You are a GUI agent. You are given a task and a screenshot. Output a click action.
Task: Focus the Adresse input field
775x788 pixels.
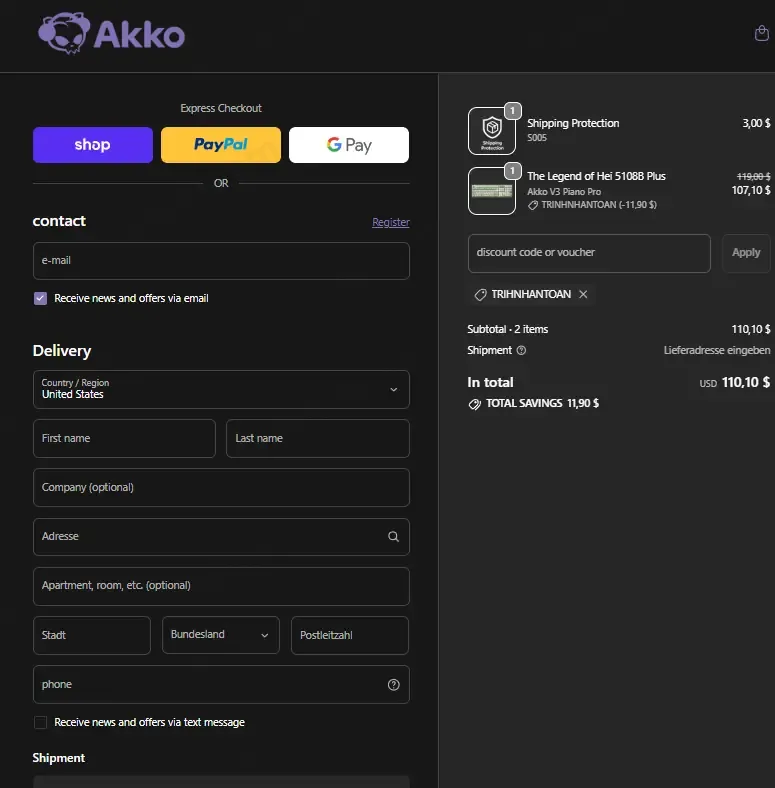(x=221, y=537)
